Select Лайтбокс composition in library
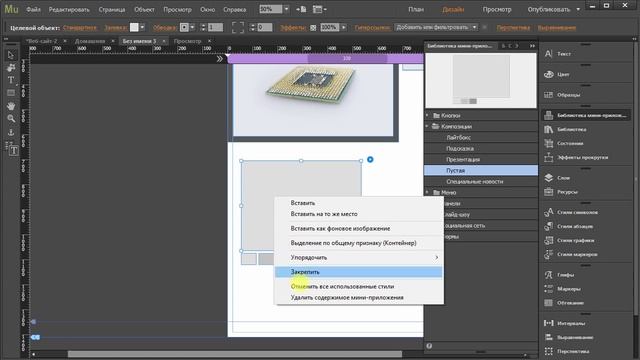Image resolution: width=640 pixels, height=360 pixels. [481, 138]
